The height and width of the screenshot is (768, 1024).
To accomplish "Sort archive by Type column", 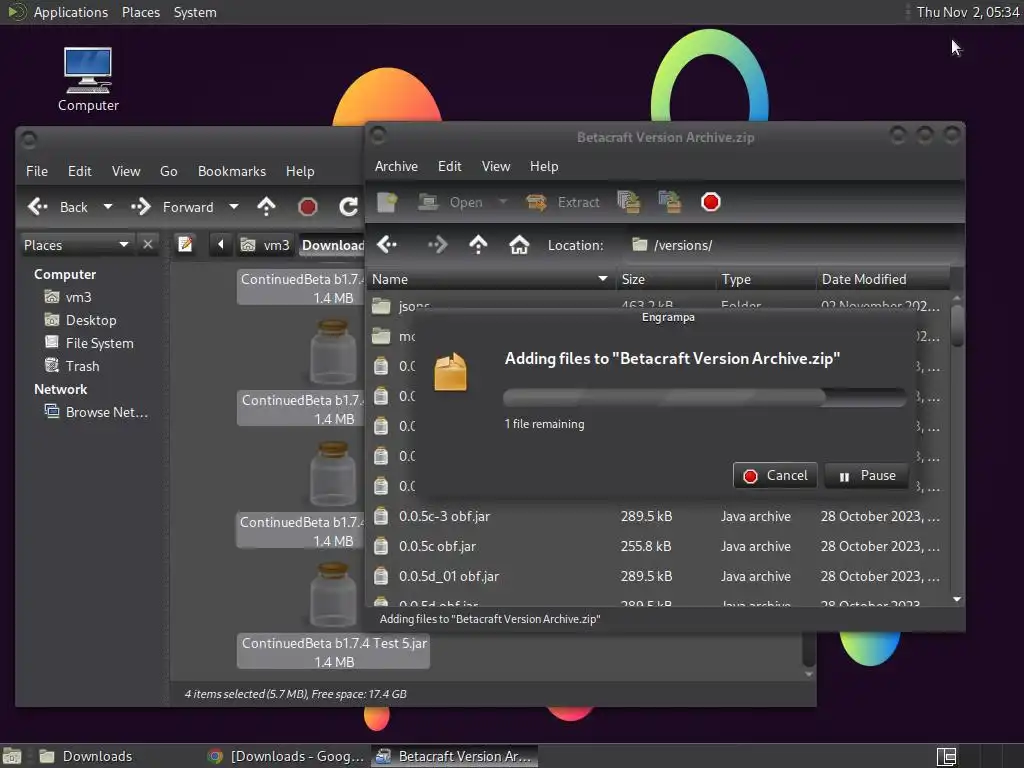I will 765,280.
